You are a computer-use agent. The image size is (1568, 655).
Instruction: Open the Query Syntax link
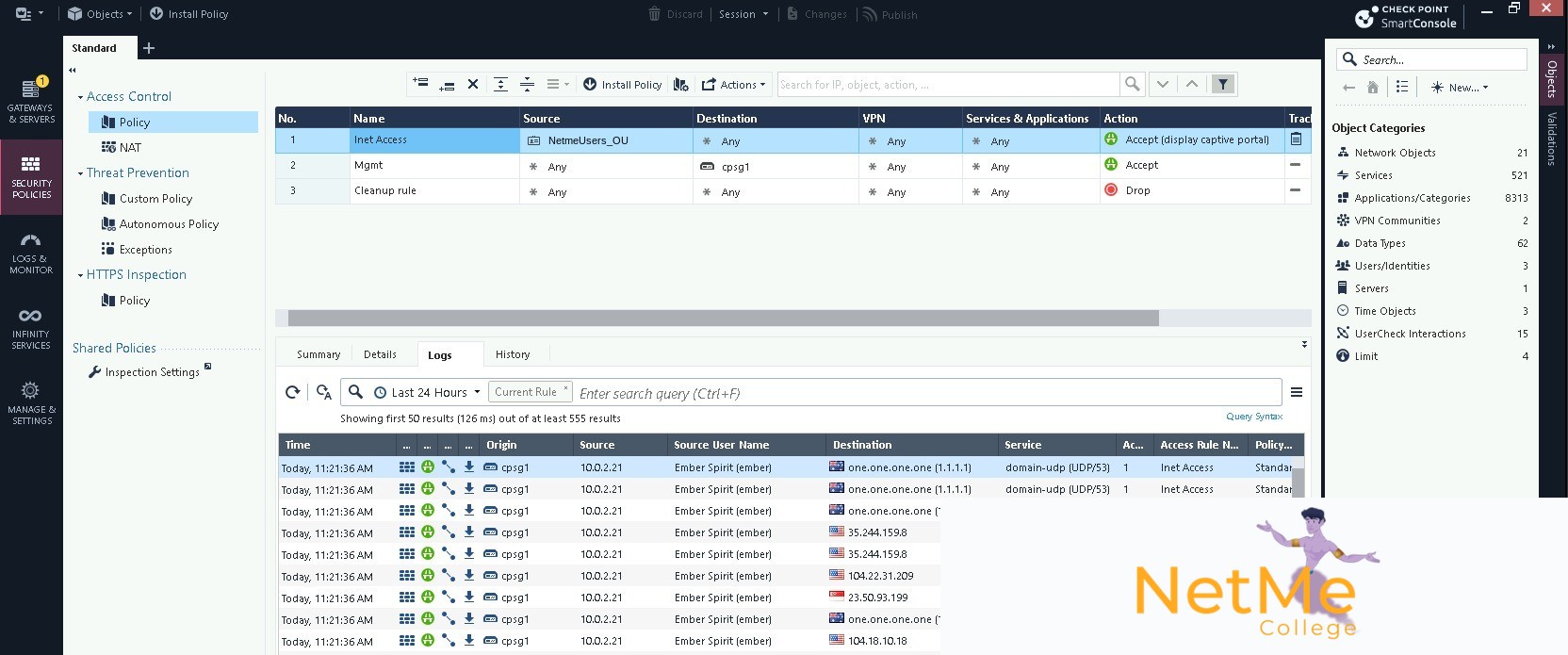point(1254,416)
